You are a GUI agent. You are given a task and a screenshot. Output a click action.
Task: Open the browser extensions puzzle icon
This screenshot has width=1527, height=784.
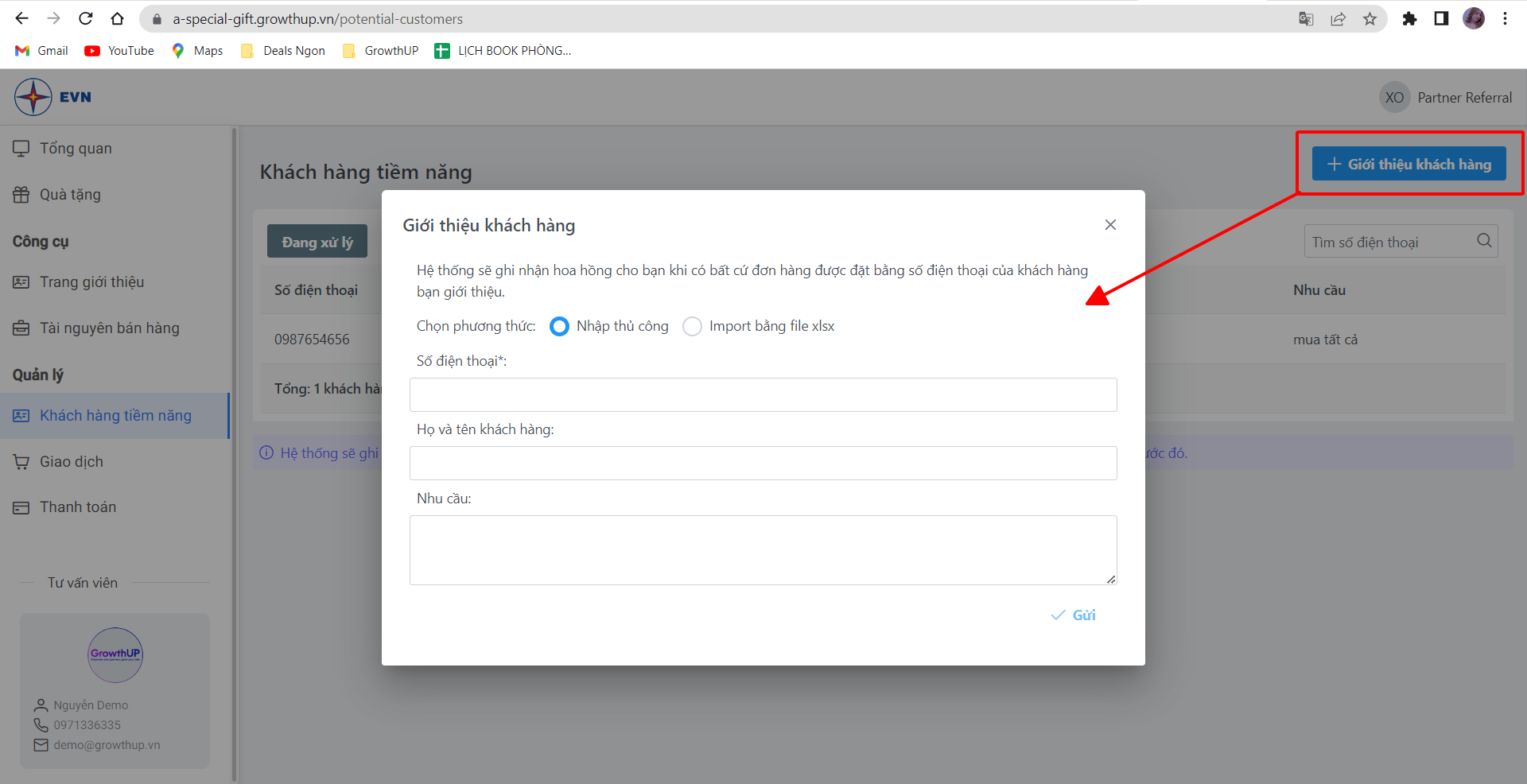pyautogui.click(x=1409, y=19)
